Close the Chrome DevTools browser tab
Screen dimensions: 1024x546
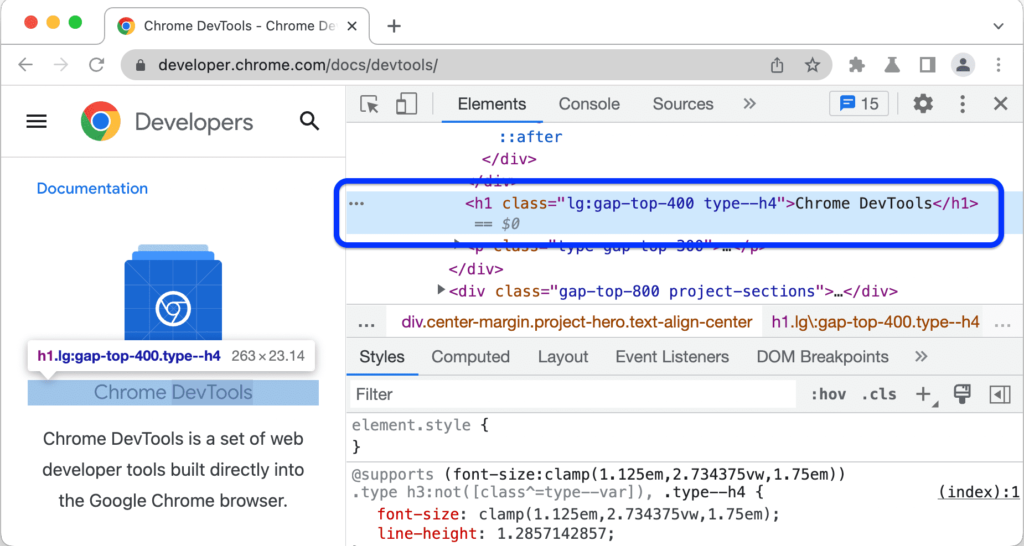point(351,26)
